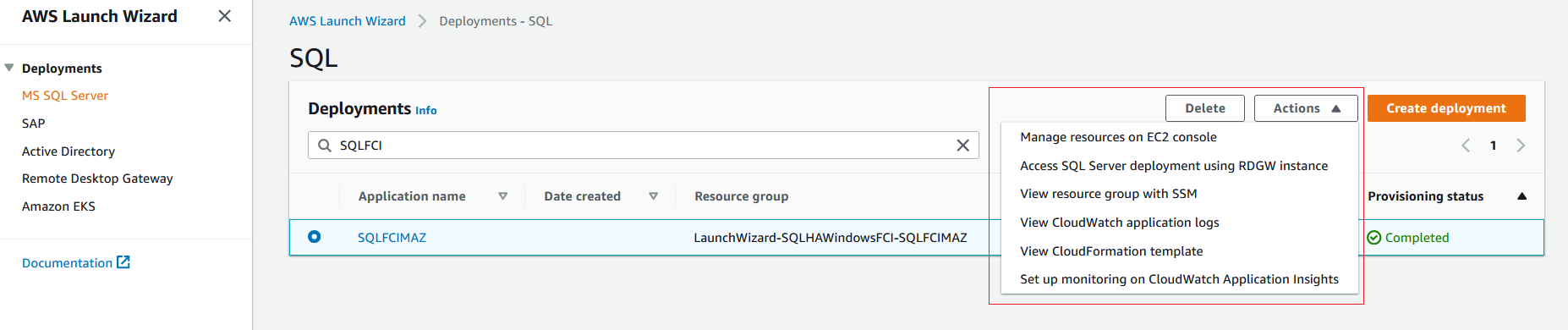Close the AWS Launch Wizard side panel
The image size is (1568, 330).
point(224,16)
